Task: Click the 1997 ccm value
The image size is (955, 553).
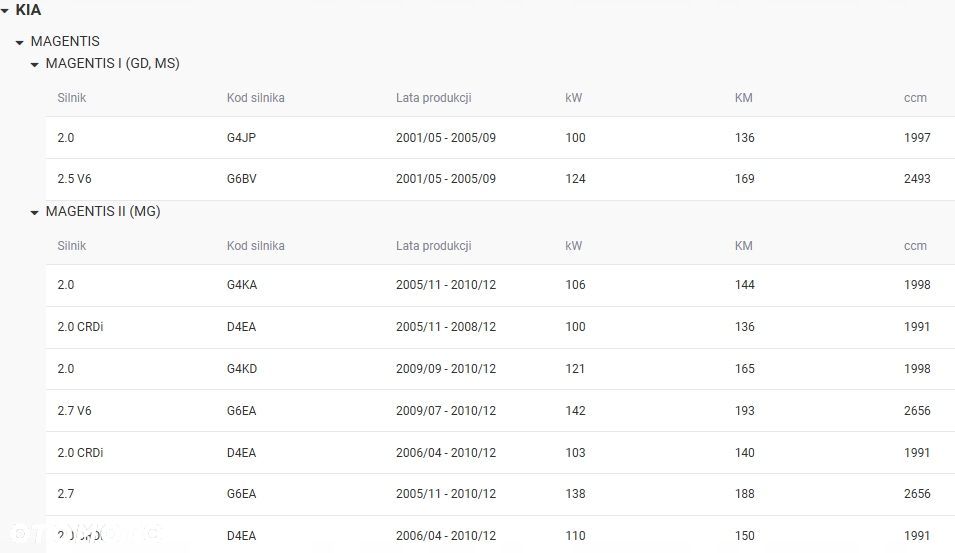Action: point(917,138)
